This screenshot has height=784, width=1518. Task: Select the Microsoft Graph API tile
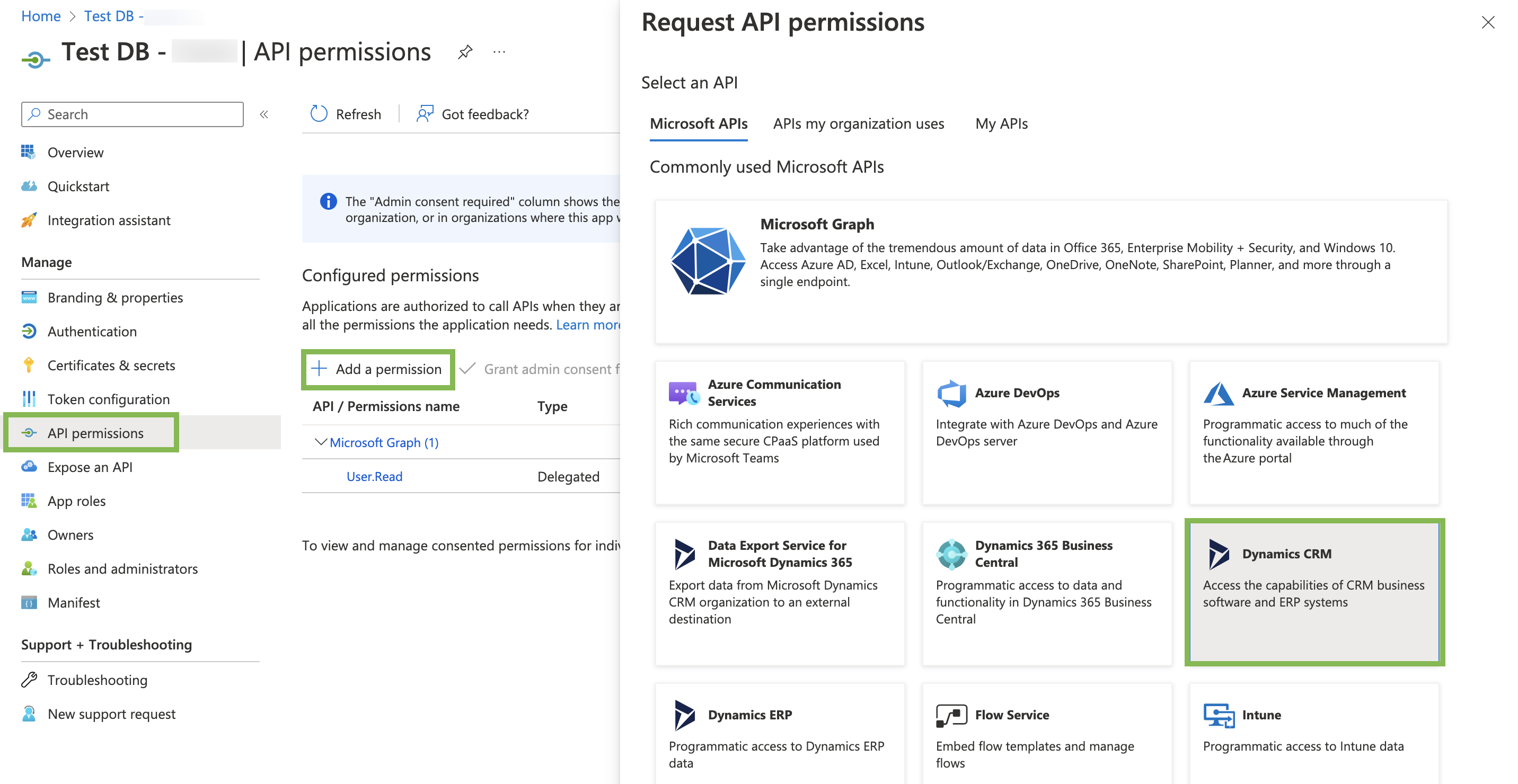pyautogui.click(x=1050, y=271)
